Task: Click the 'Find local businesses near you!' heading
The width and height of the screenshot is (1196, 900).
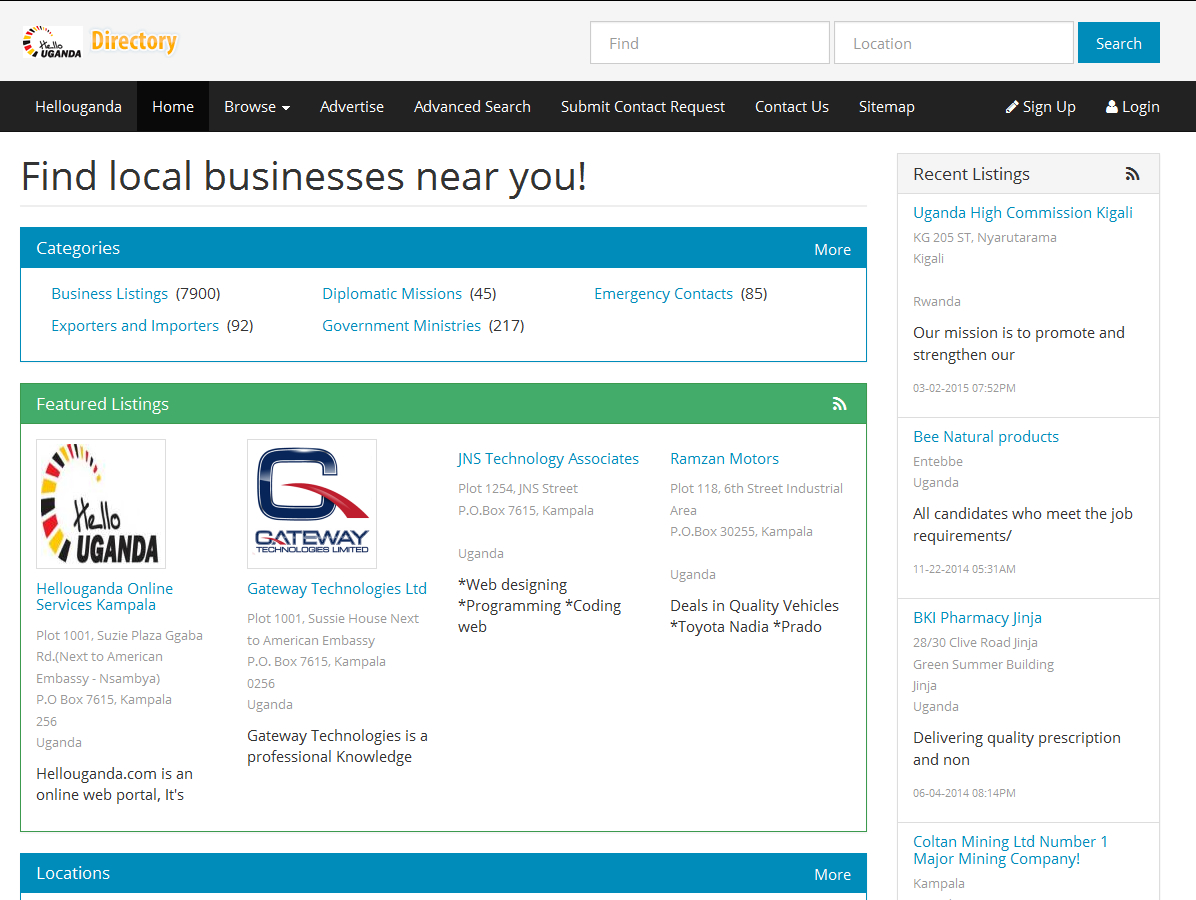Action: pyautogui.click(x=304, y=177)
